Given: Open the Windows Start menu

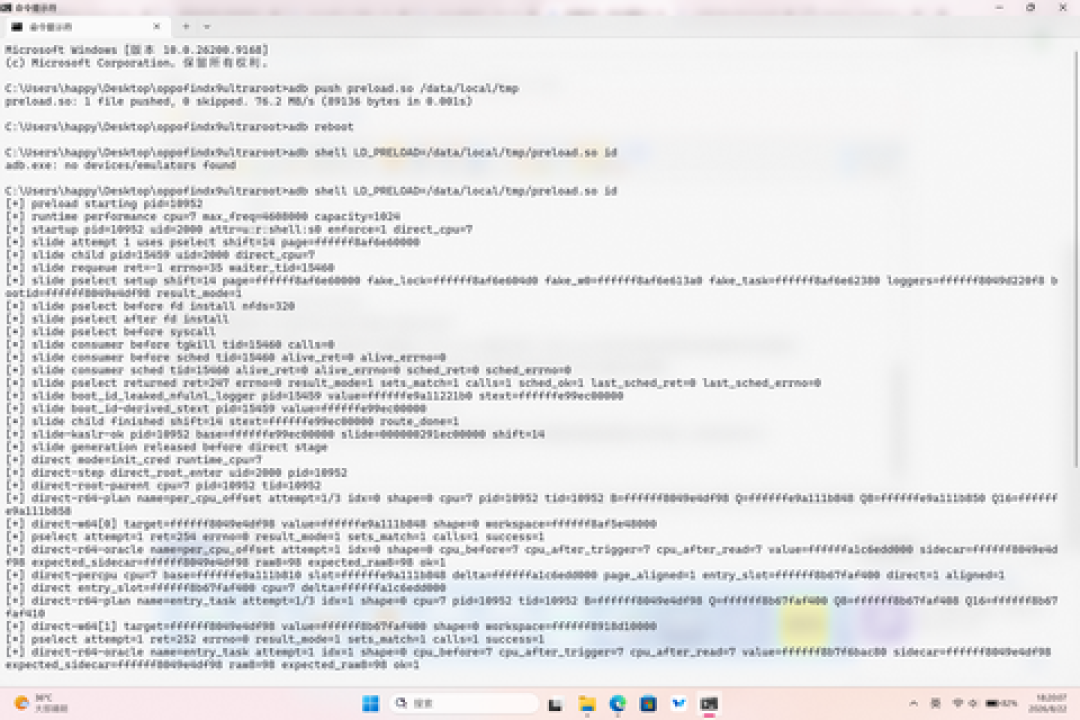Looking at the screenshot, I should click(371, 703).
